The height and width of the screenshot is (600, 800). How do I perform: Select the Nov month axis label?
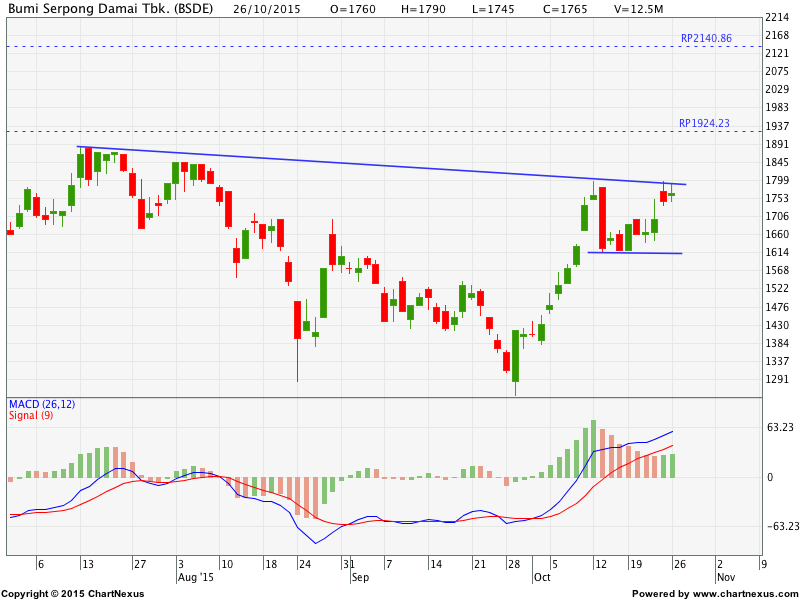pyautogui.click(x=725, y=577)
